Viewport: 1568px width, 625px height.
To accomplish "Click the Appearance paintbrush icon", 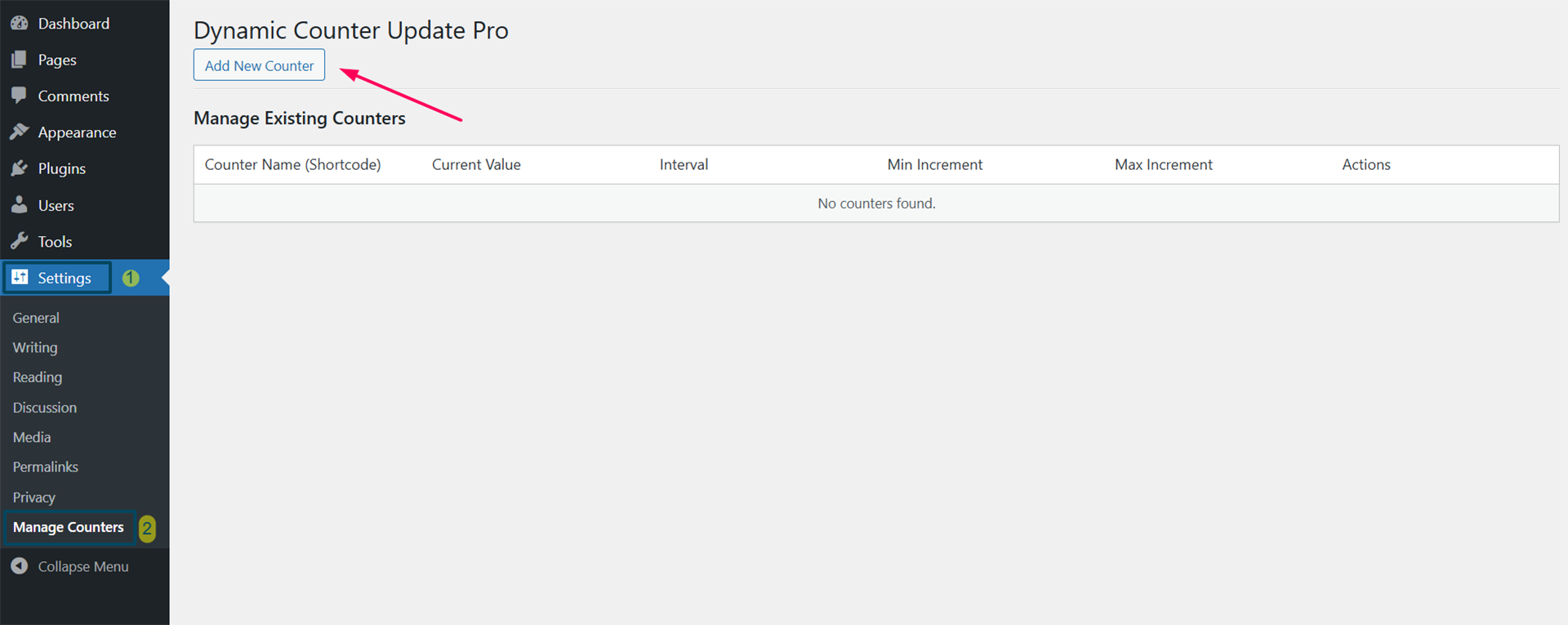I will tap(20, 132).
